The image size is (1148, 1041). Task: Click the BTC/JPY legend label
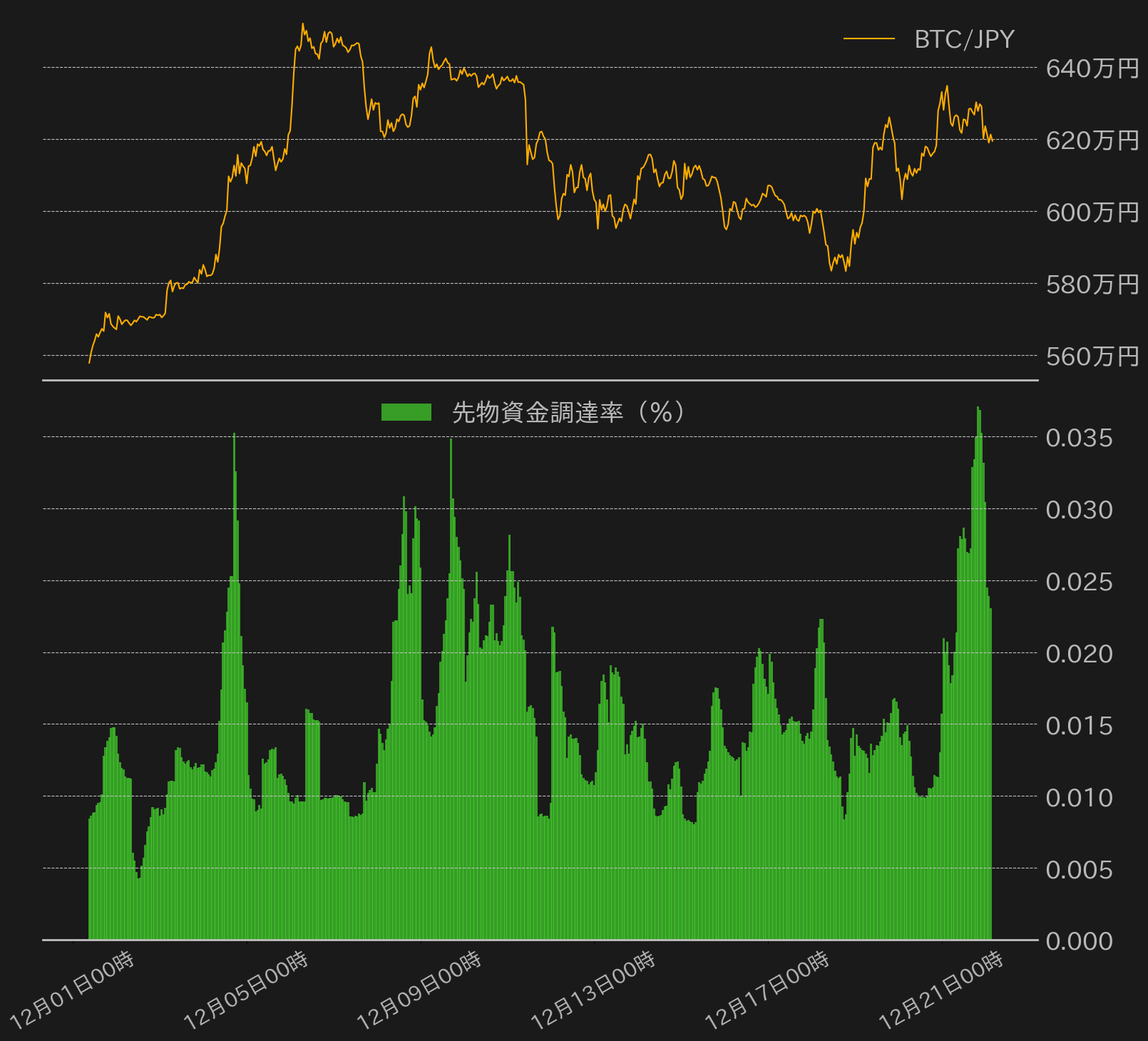[x=964, y=39]
